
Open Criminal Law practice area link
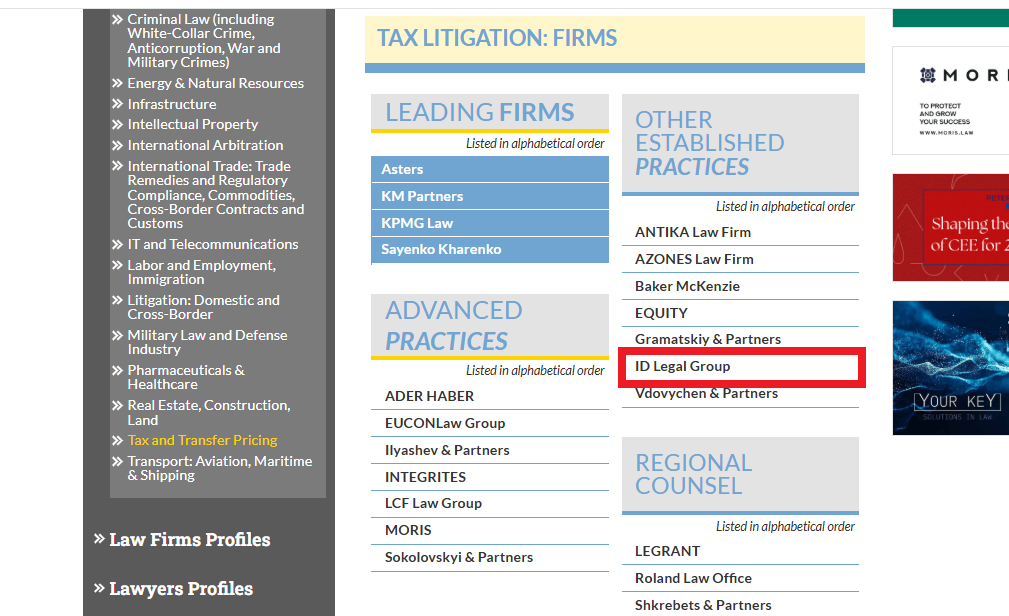[204, 41]
